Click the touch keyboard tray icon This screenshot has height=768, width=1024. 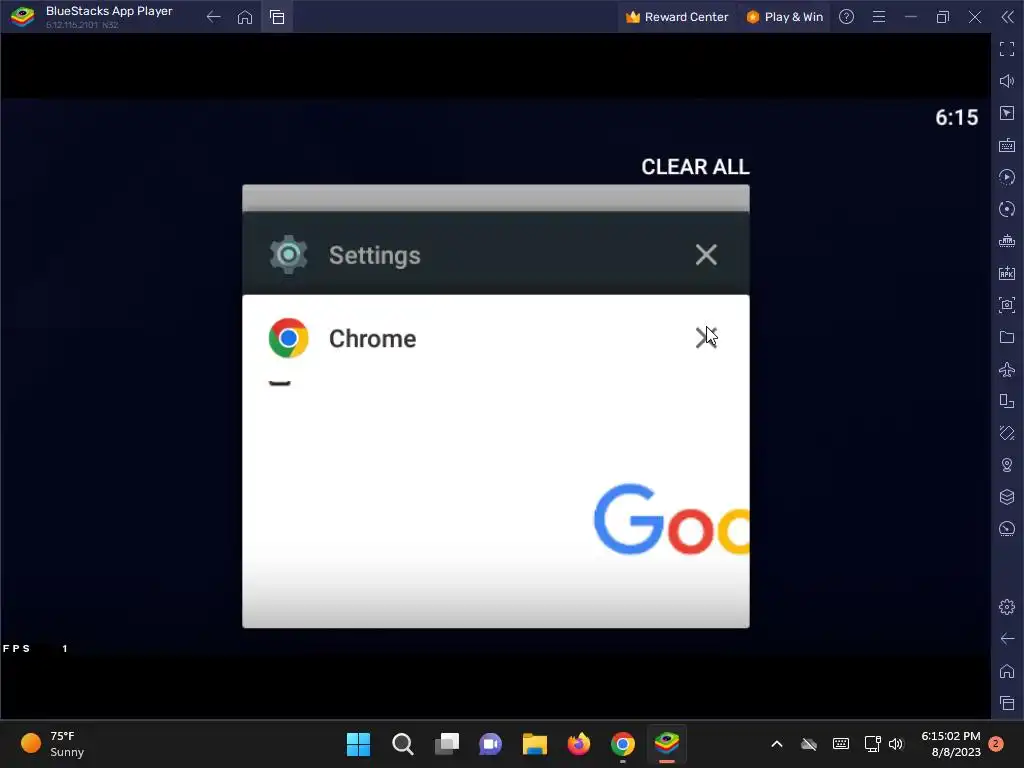pyautogui.click(x=841, y=744)
